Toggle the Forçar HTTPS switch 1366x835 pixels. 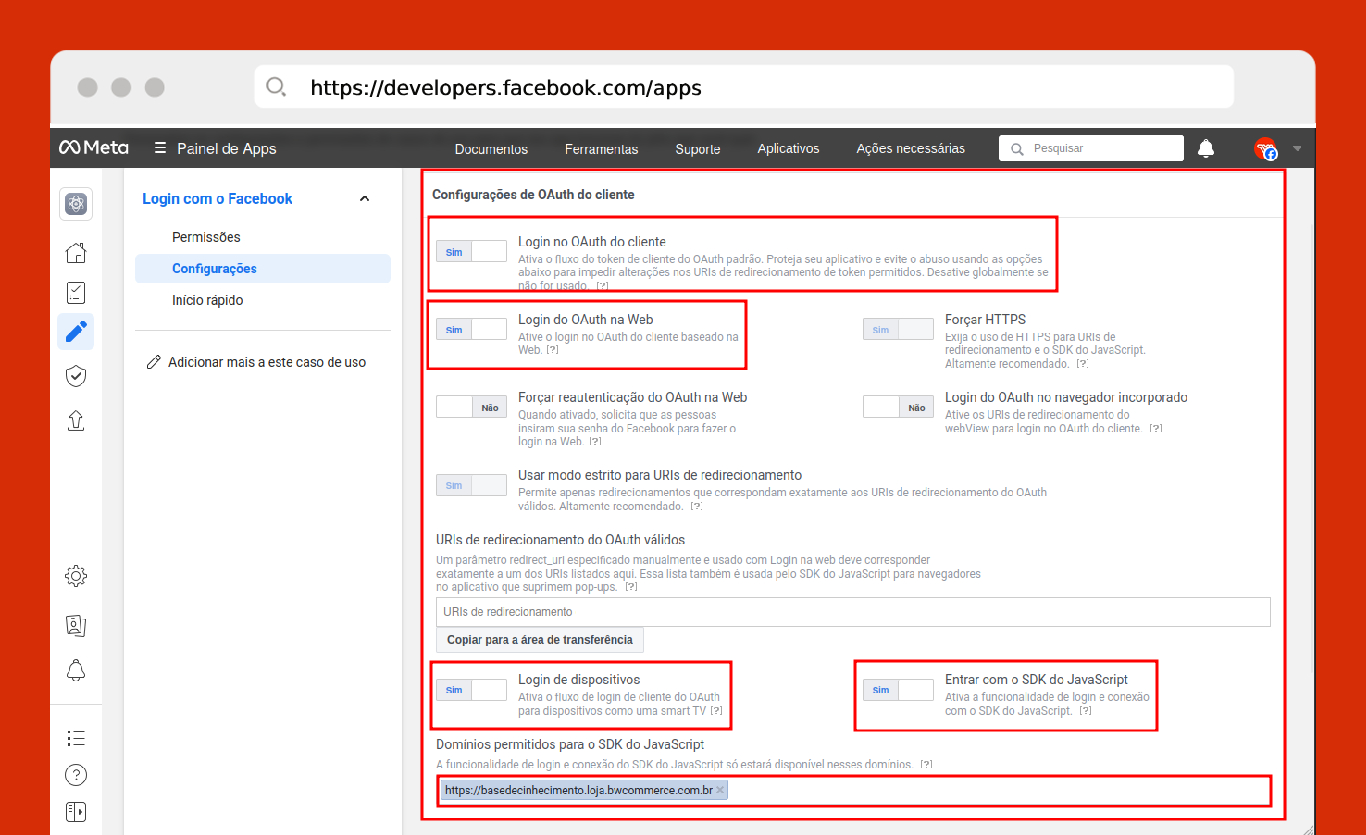pos(898,329)
